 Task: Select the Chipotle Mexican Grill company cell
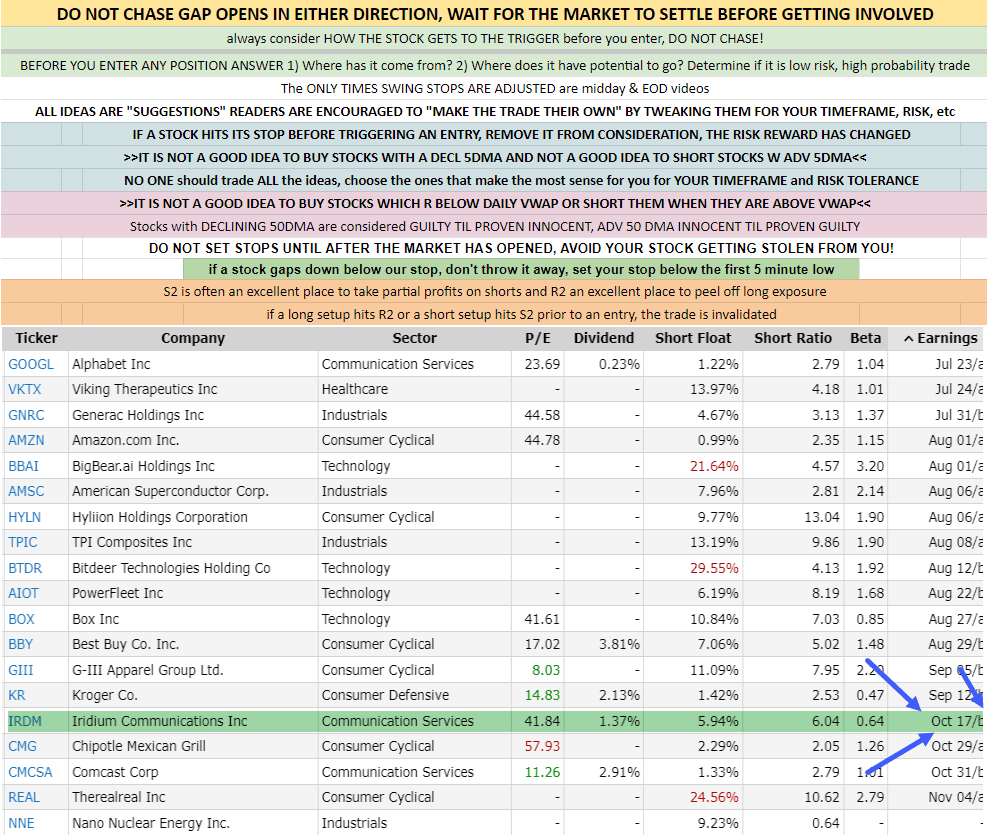tap(139, 746)
